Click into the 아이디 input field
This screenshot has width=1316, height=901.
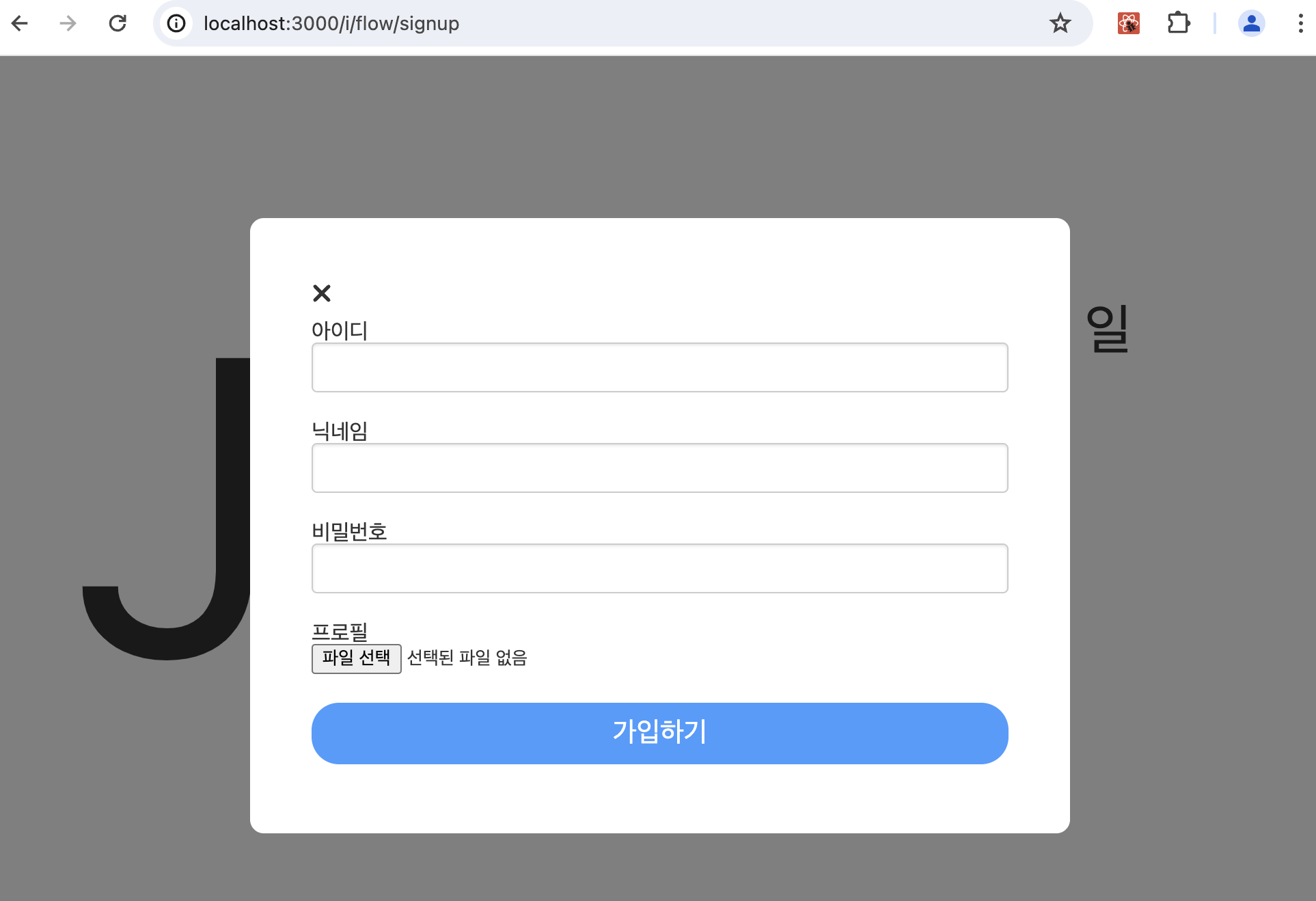pyautogui.click(x=659, y=368)
